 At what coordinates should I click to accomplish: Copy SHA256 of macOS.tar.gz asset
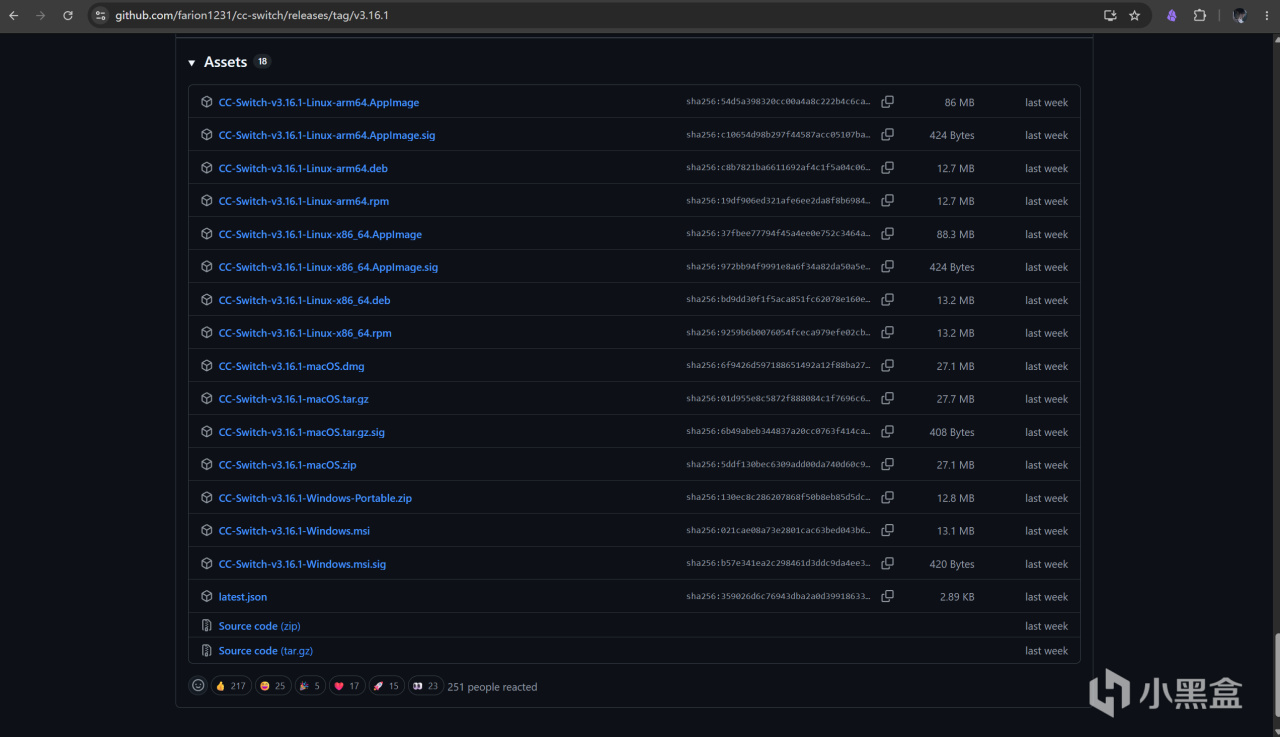point(887,399)
